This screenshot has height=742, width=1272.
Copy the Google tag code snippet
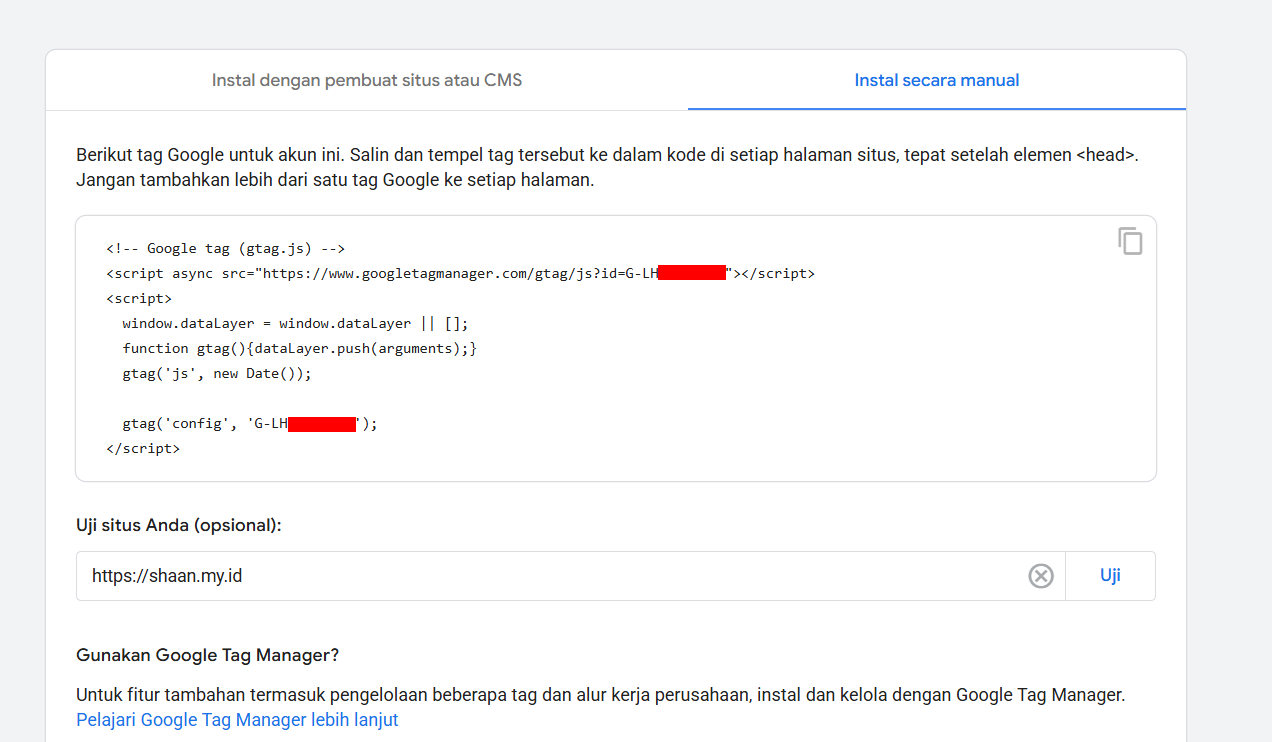(x=1130, y=242)
